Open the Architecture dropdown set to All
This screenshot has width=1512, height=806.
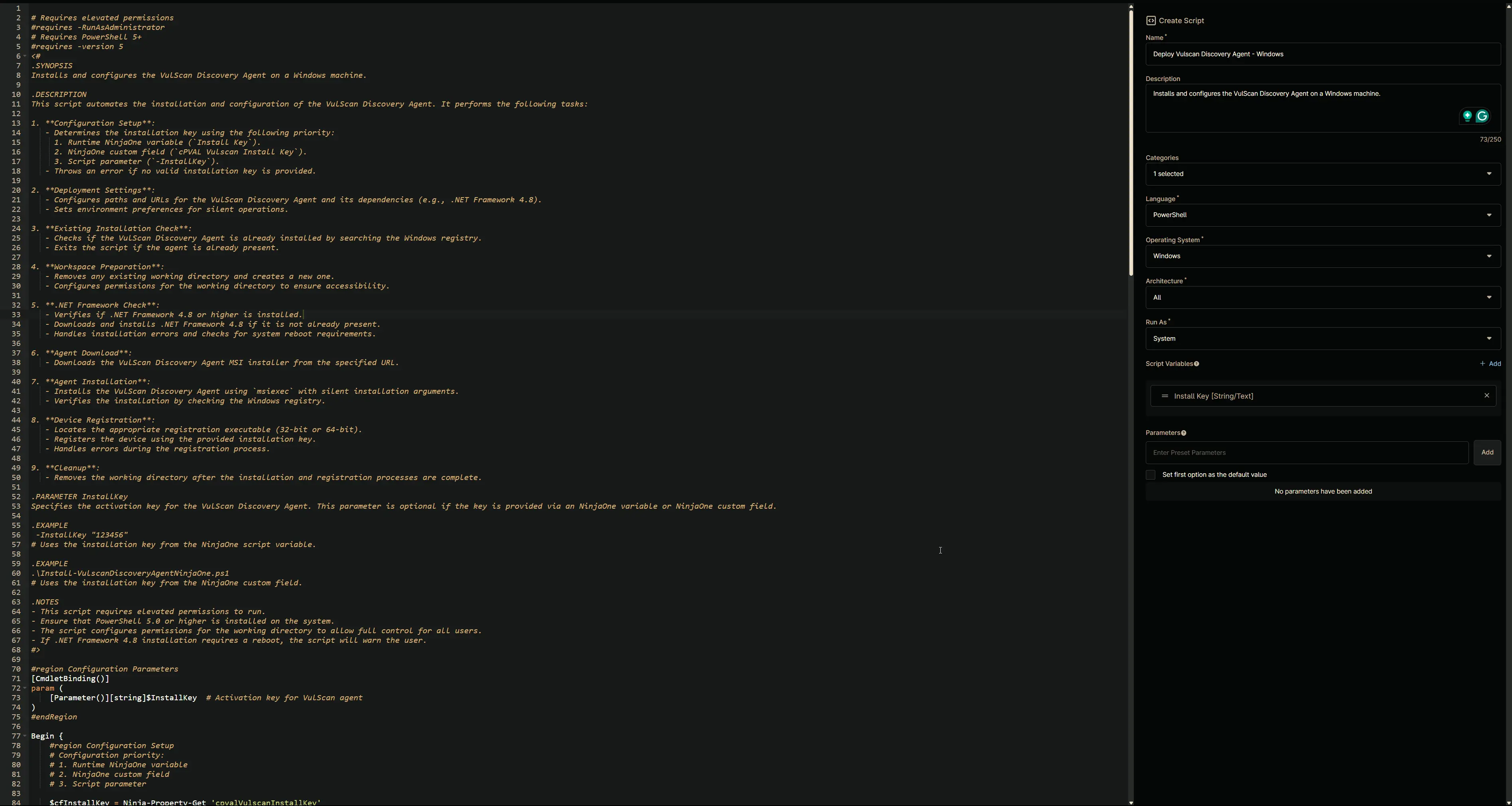[x=1323, y=298]
